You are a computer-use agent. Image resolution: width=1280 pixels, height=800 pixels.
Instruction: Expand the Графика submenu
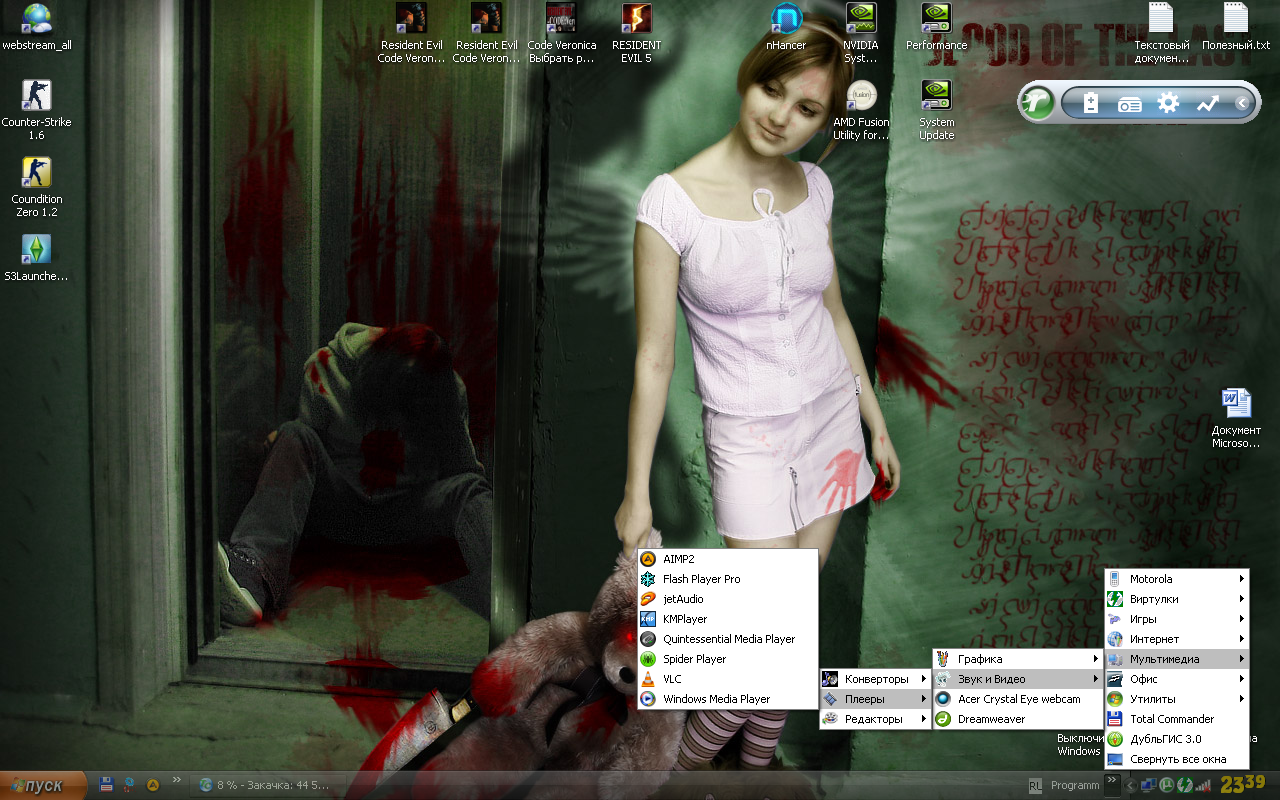click(1018, 659)
